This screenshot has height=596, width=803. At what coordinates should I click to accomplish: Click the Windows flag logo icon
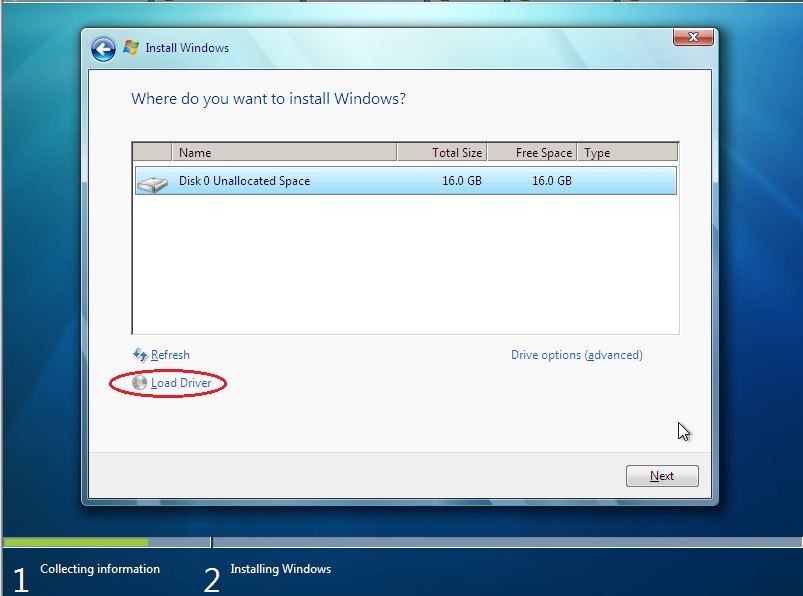click(x=131, y=48)
